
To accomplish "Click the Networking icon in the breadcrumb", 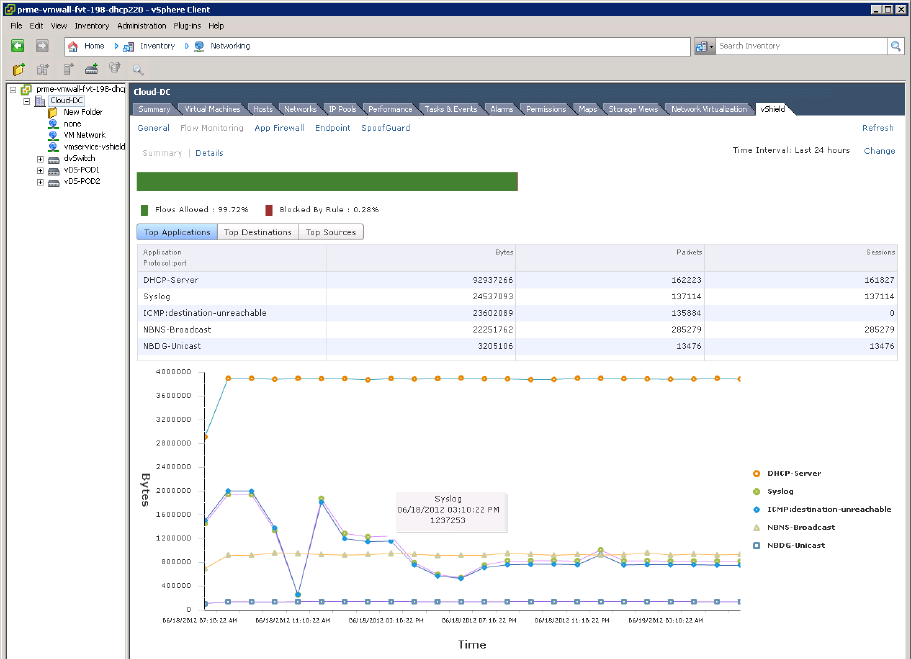I will point(199,46).
